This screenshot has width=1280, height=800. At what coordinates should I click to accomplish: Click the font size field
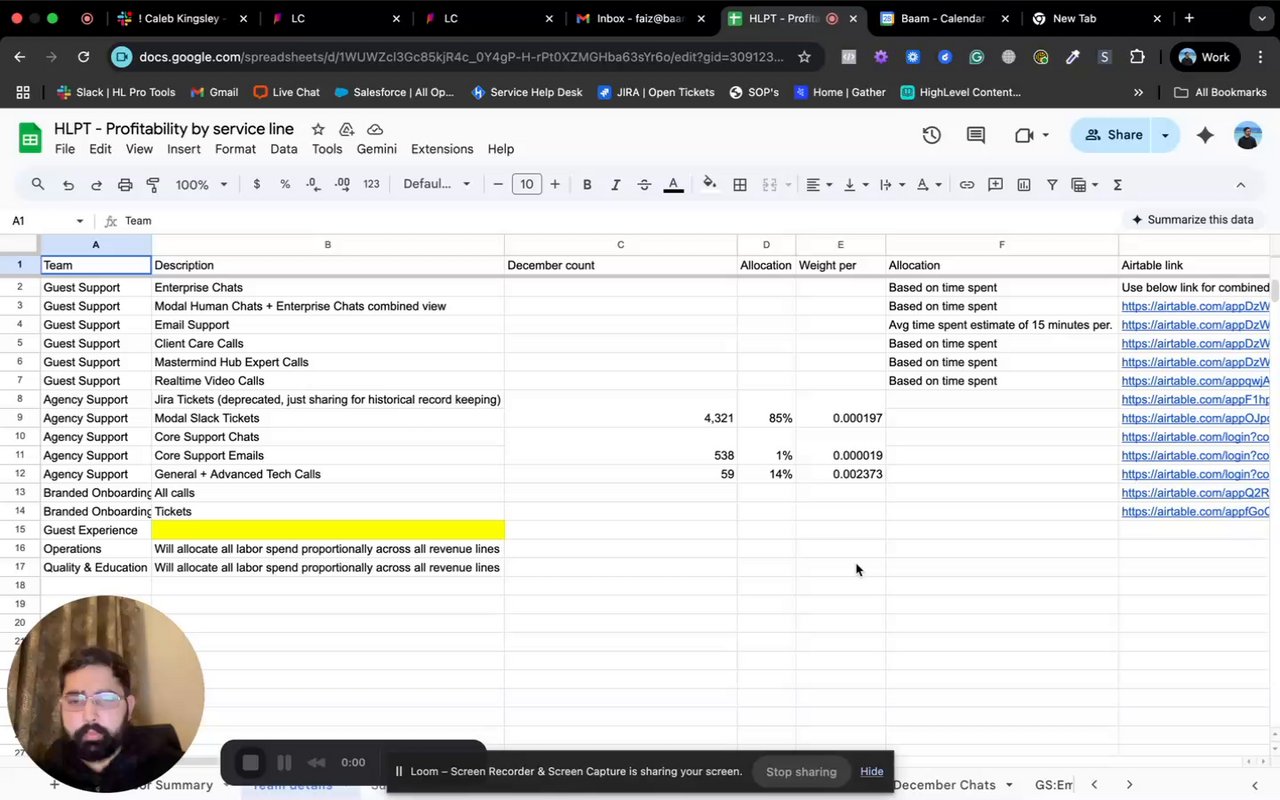pyautogui.click(x=527, y=184)
